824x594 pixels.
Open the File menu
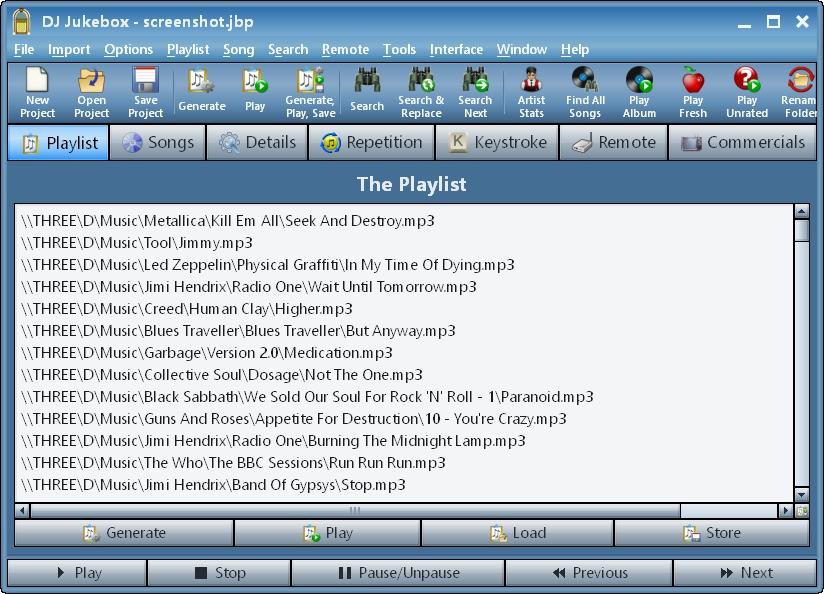pyautogui.click(x=24, y=49)
